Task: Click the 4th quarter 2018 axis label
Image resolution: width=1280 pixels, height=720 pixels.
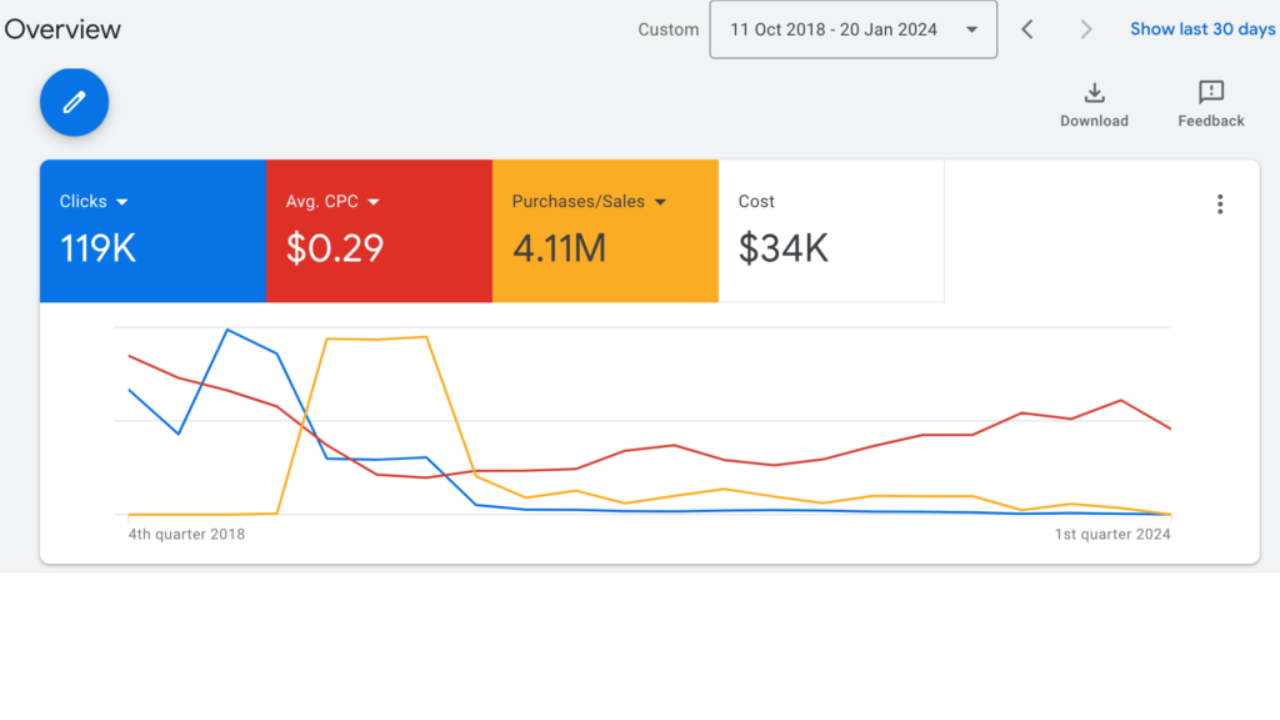Action: 186,534
